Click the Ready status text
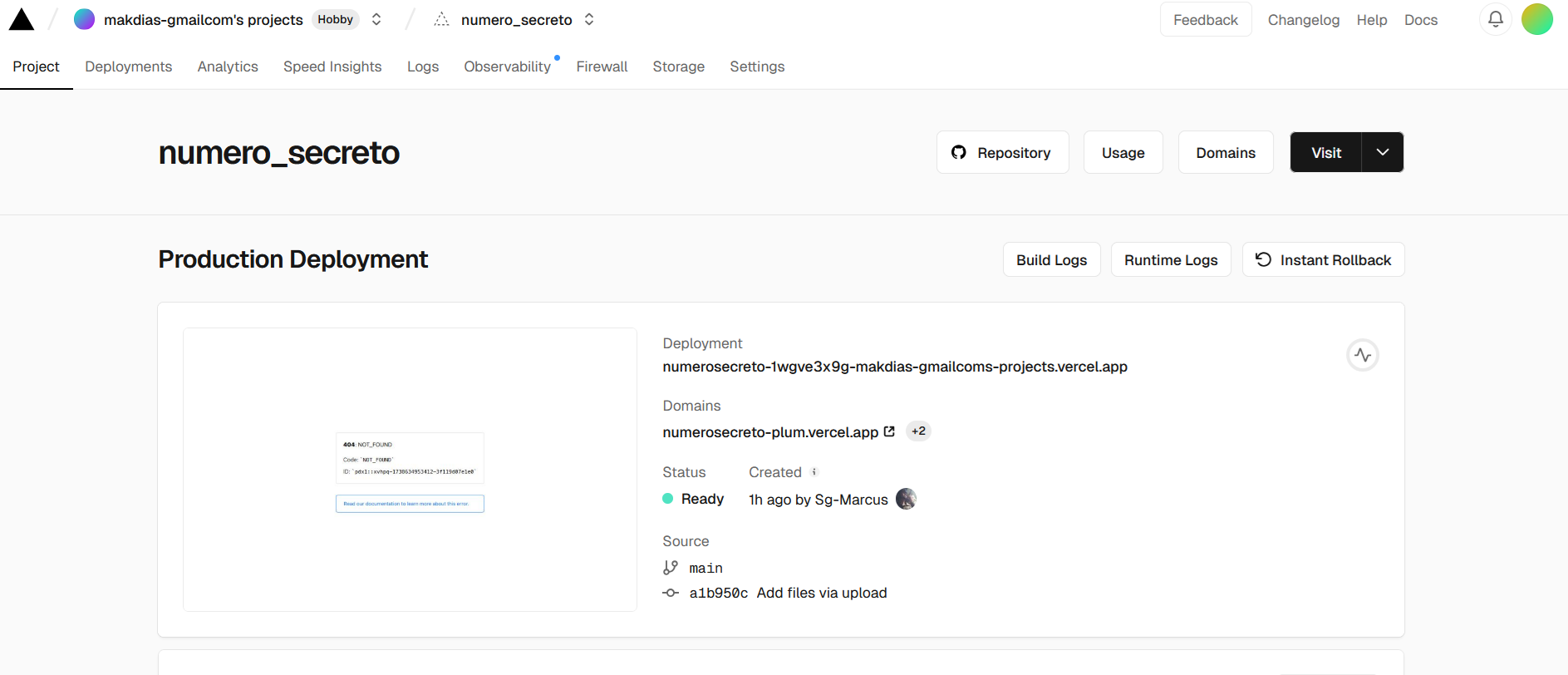 tap(702, 499)
